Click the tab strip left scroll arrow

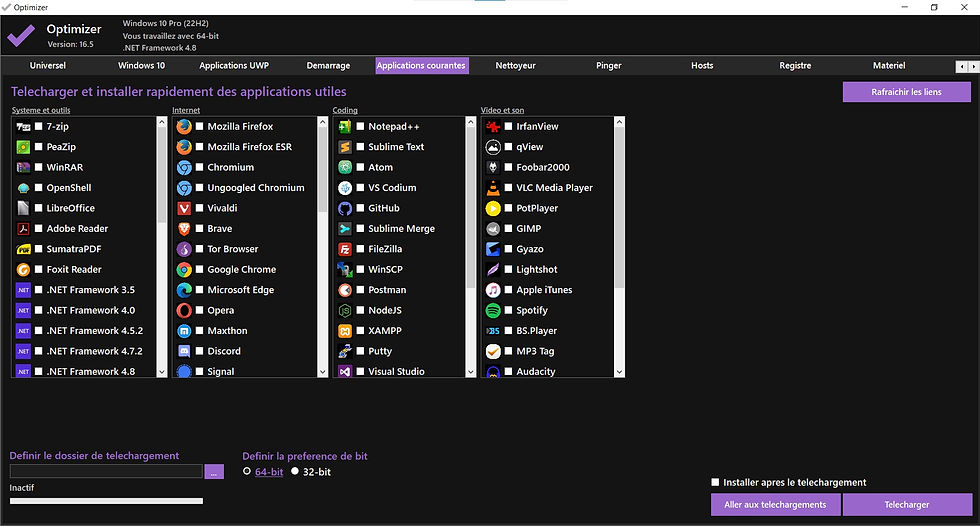point(961,66)
